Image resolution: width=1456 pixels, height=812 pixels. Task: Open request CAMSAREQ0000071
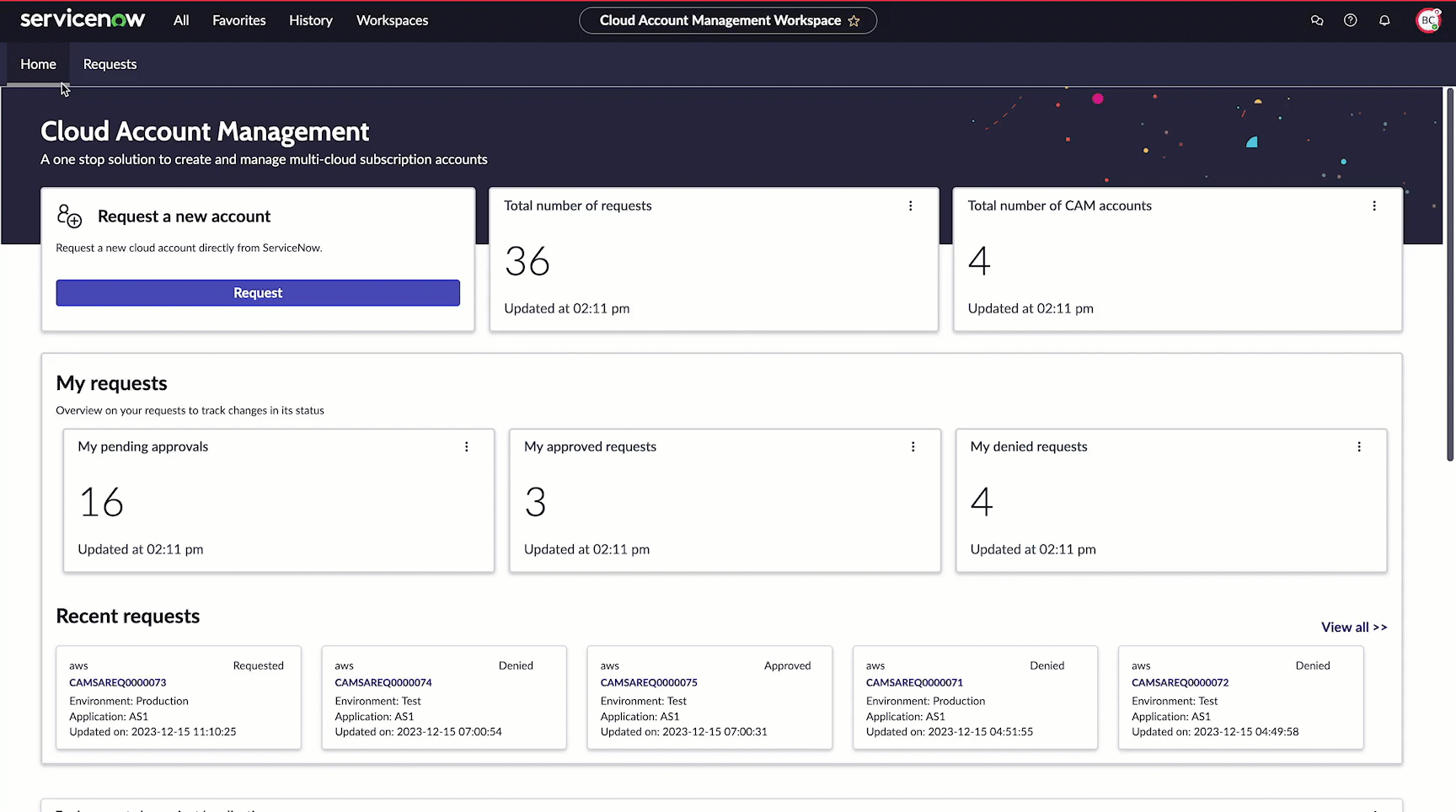tap(914, 682)
